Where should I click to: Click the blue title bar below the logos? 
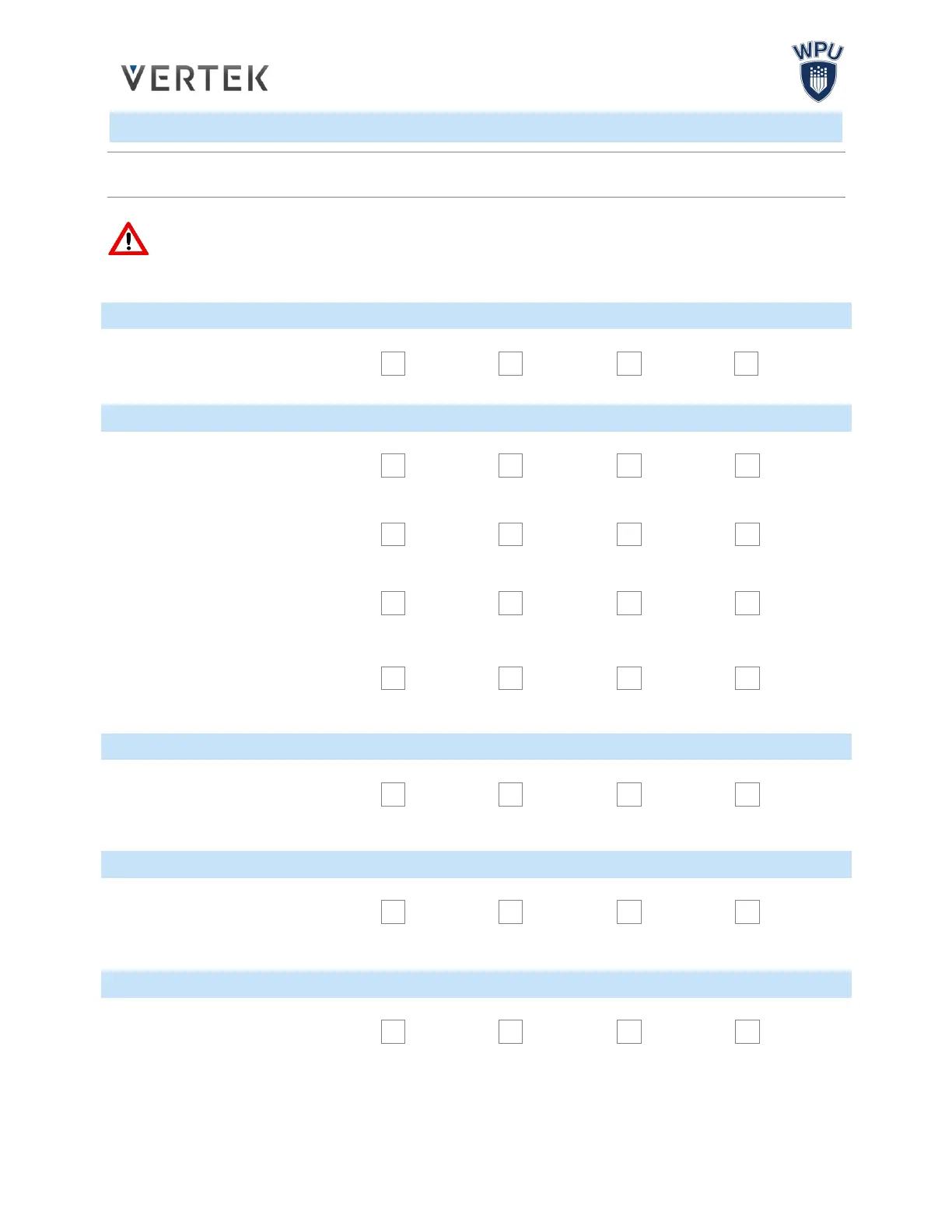pyautogui.click(x=475, y=127)
